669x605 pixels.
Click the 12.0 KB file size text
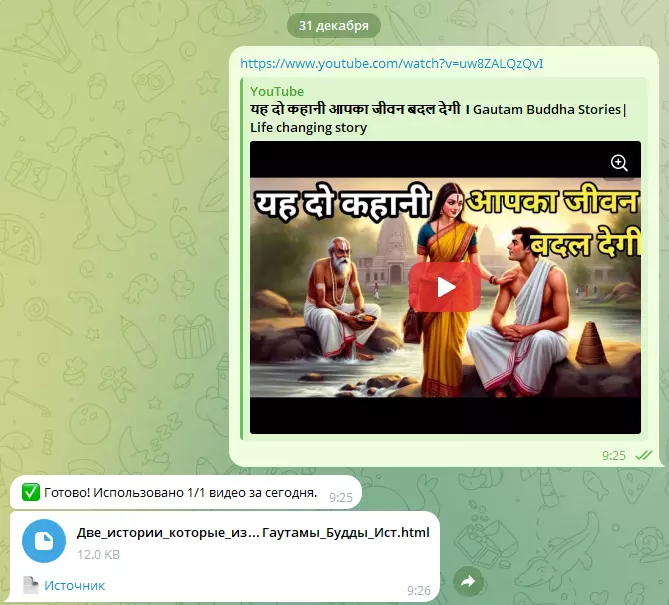(99, 553)
